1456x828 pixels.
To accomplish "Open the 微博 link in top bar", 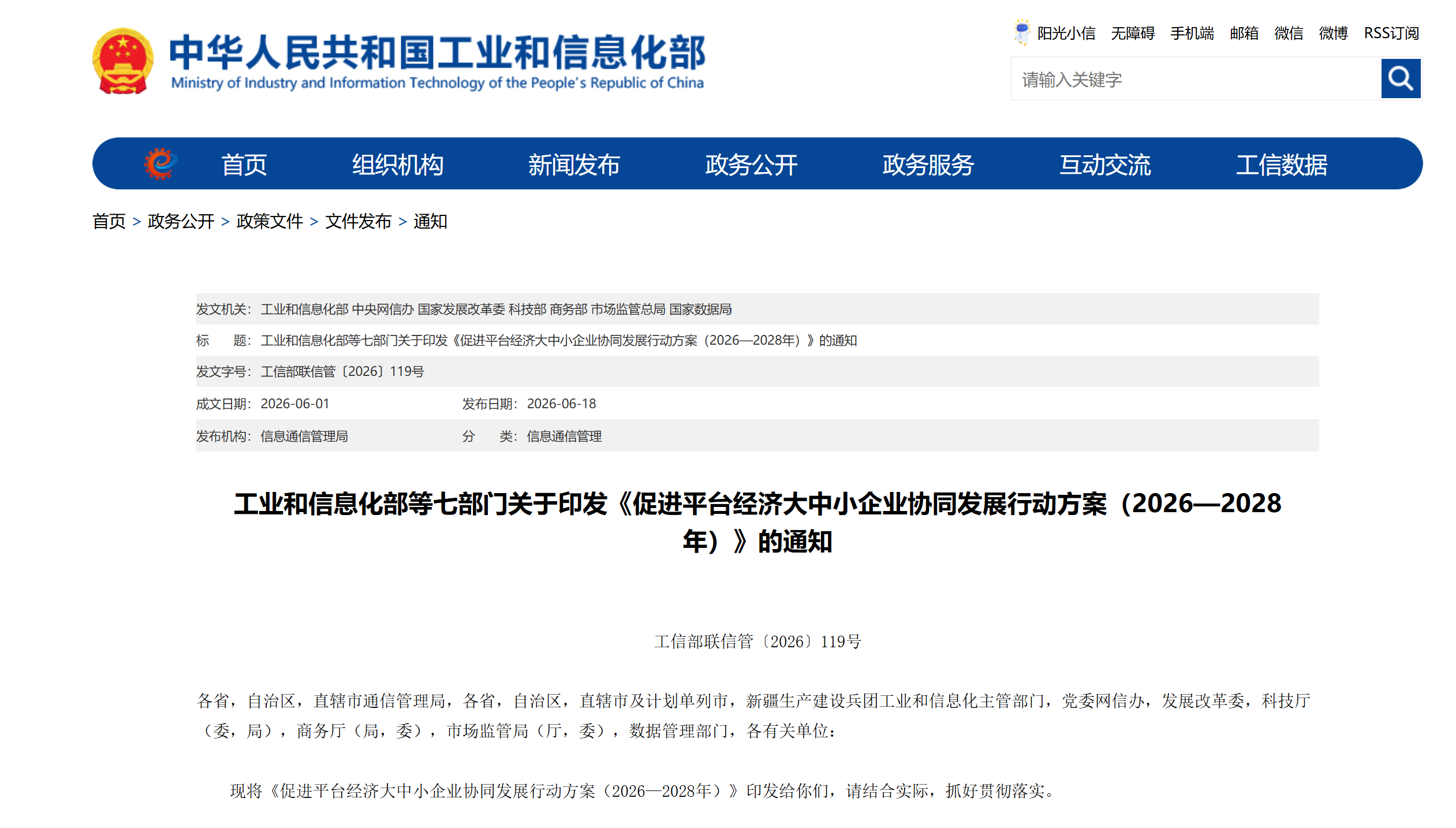I will pos(1333,33).
